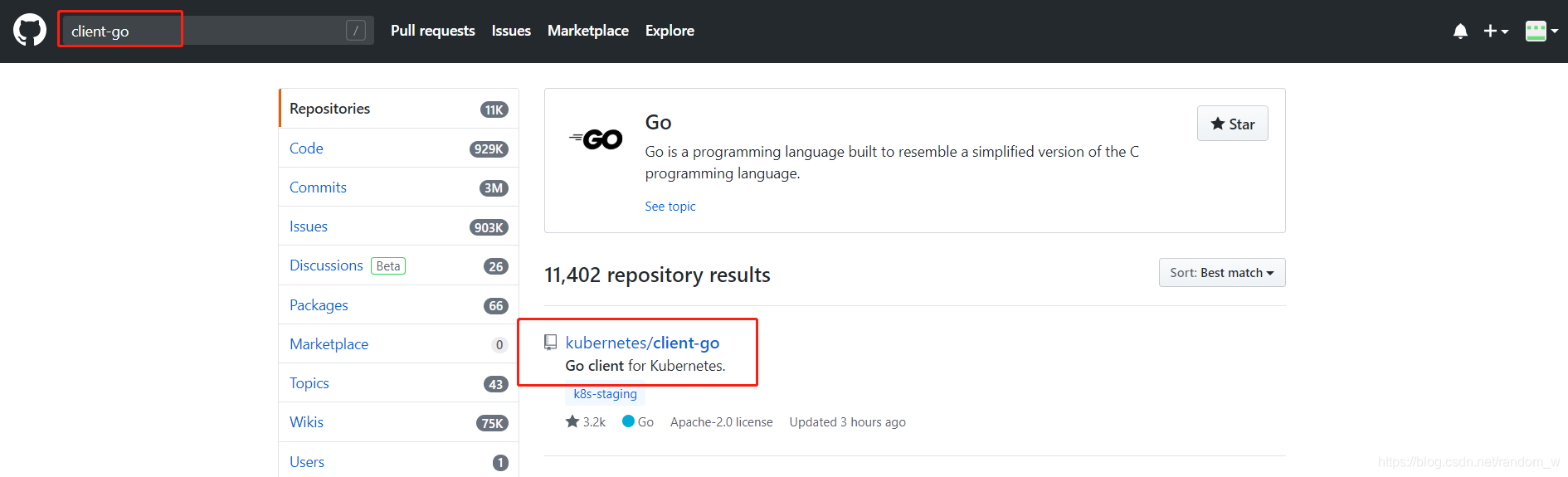
Task: Click the GitHub Octocat logo
Action: 30,31
